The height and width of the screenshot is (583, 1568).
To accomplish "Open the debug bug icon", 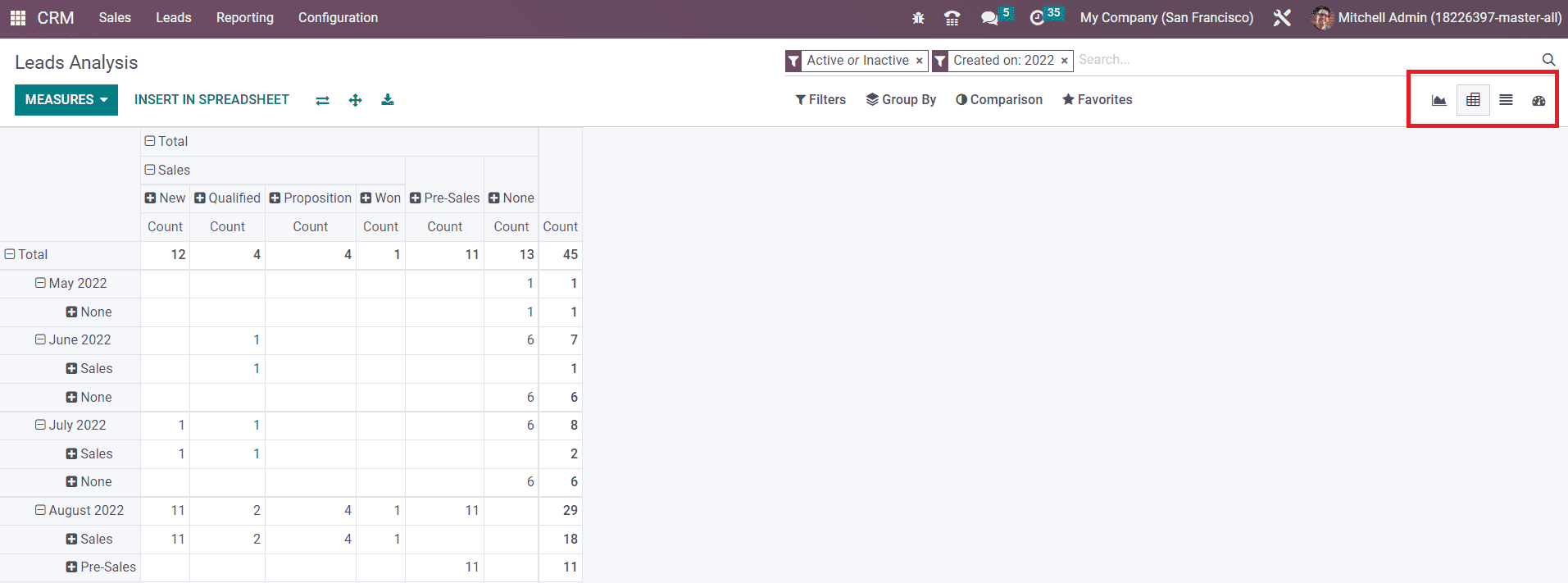I will (x=918, y=18).
